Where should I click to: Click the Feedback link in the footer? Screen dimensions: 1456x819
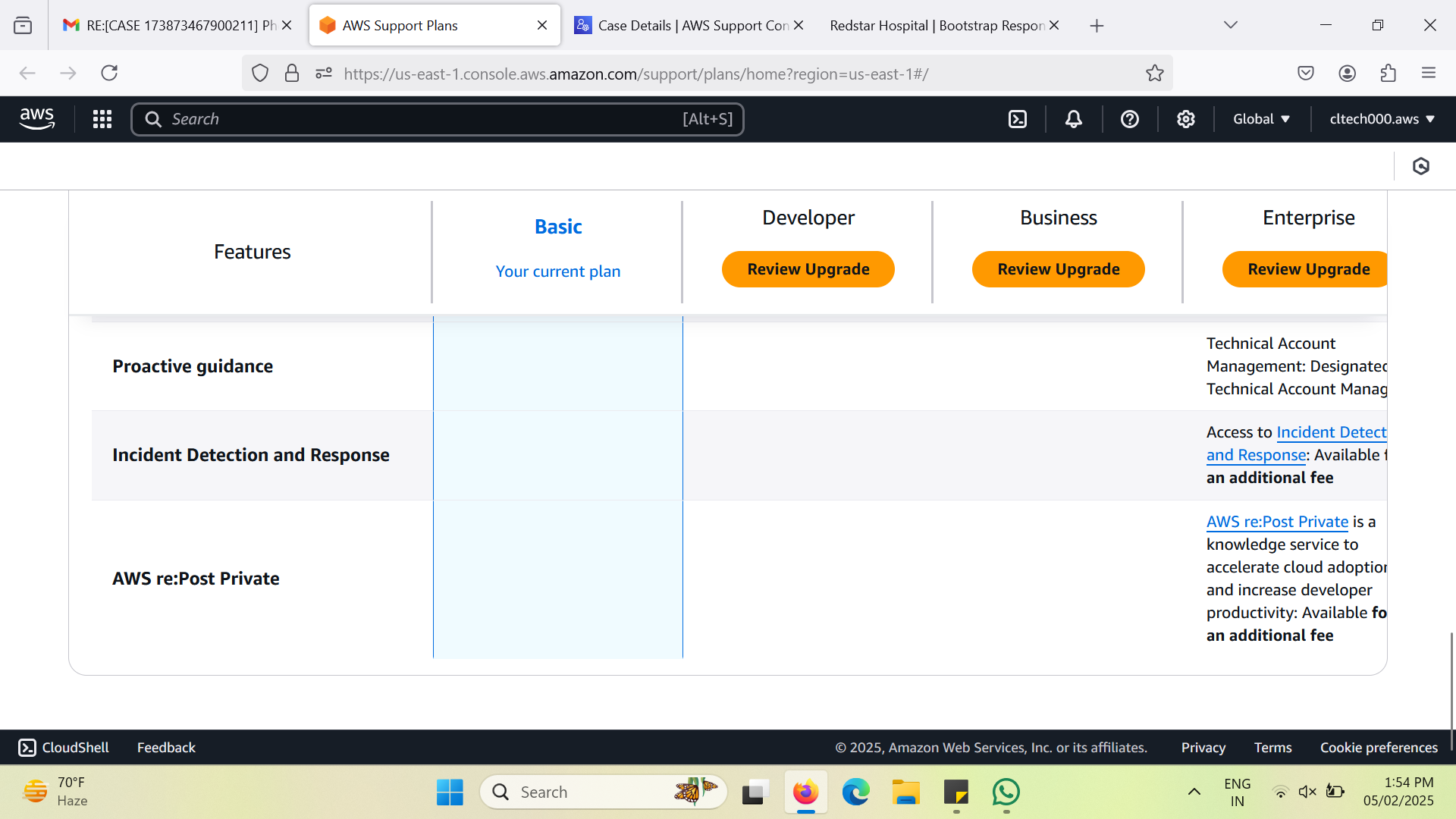click(166, 748)
